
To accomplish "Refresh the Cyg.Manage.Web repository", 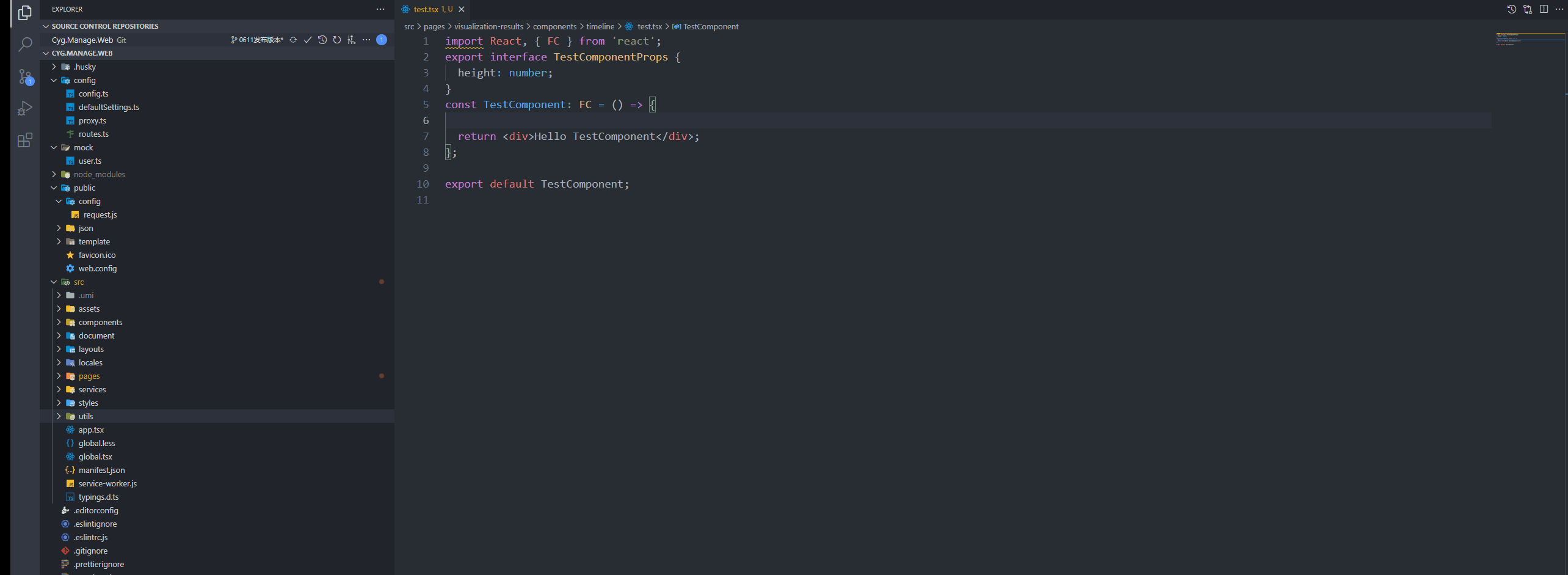I will 337,40.
